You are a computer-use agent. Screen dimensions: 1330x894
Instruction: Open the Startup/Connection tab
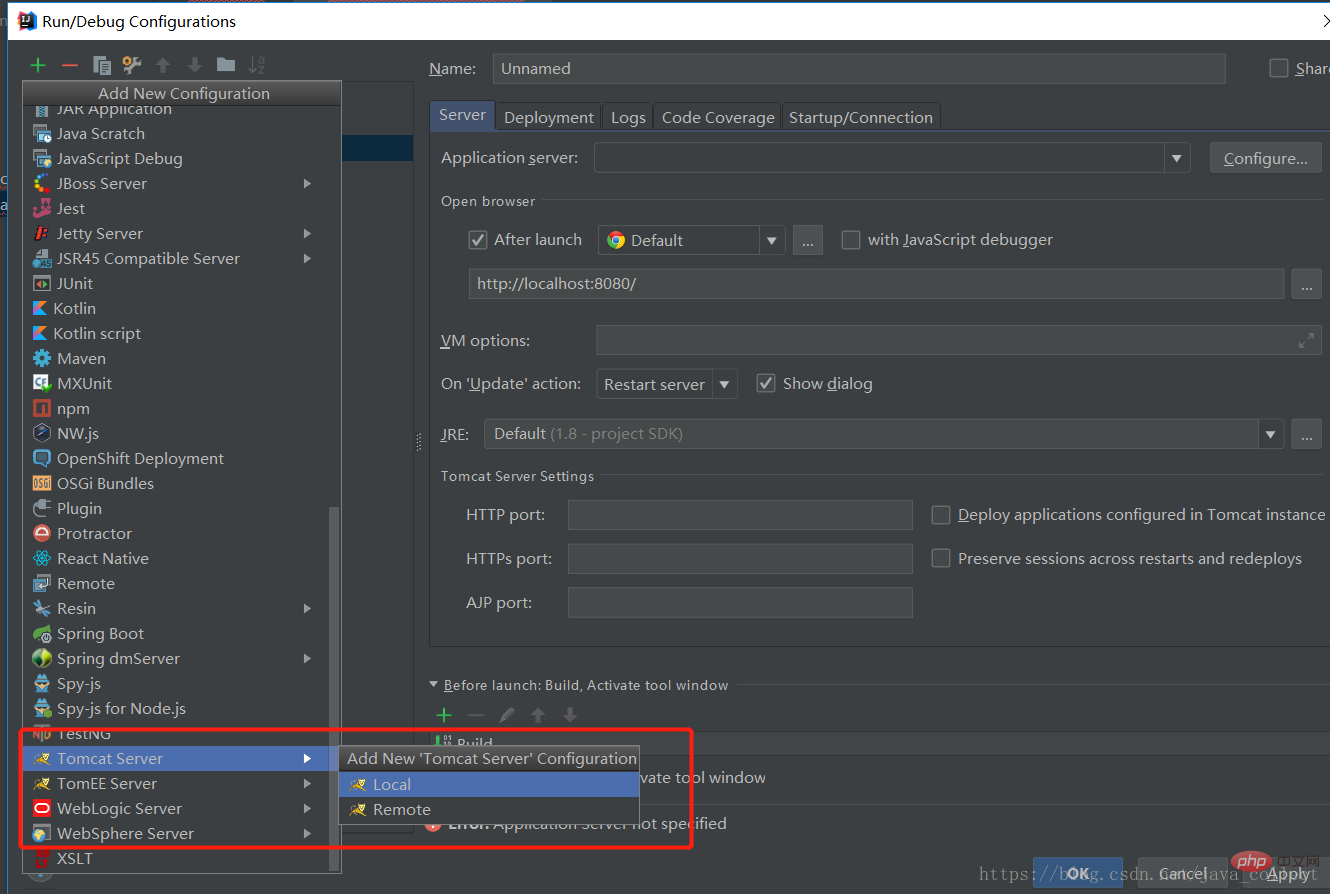coord(861,117)
